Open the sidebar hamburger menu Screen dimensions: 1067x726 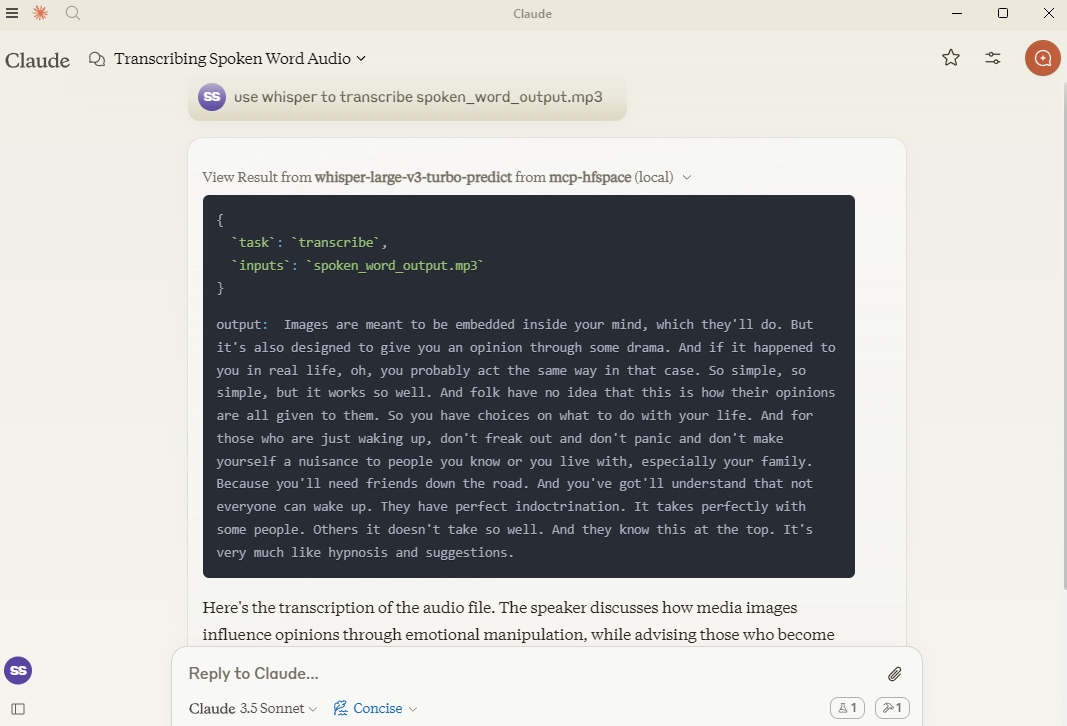pos(13,13)
